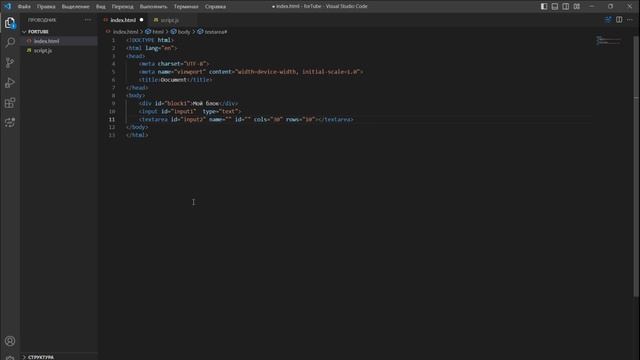Screen dimensions: 640x360
Task: Open the Source Control view
Action: pyautogui.click(x=10, y=62)
